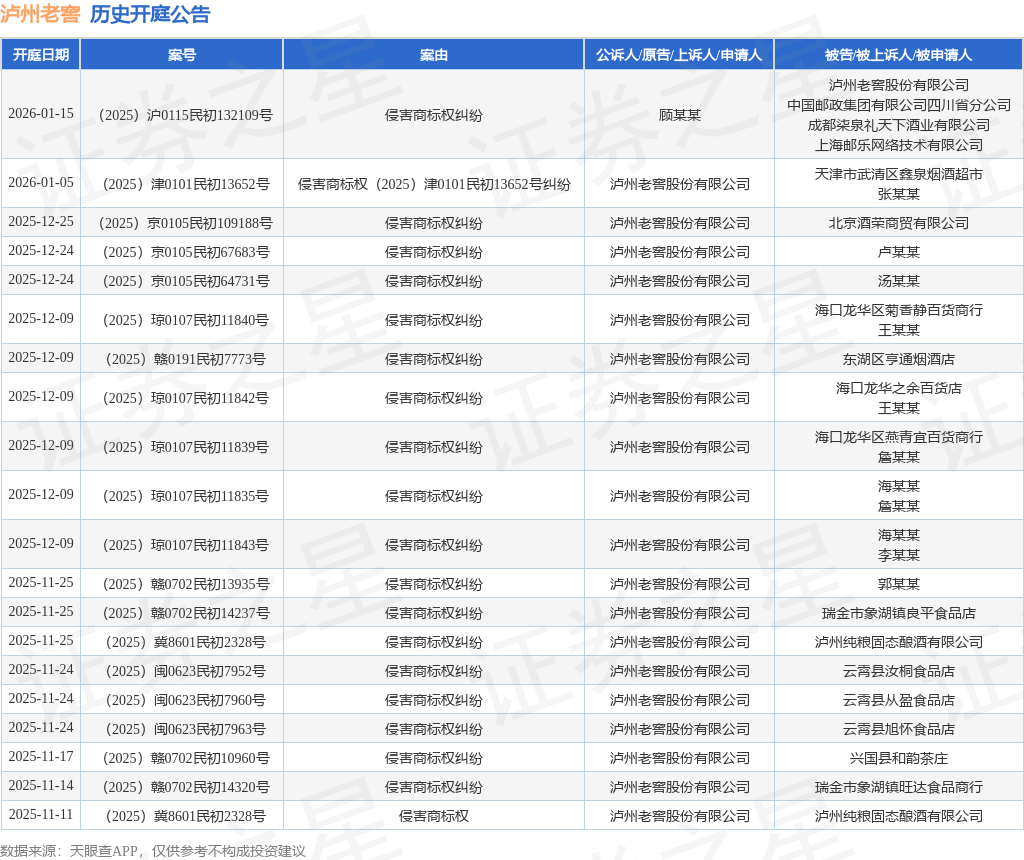
Task: Select date cell 2025-11-17
Action: [40, 757]
